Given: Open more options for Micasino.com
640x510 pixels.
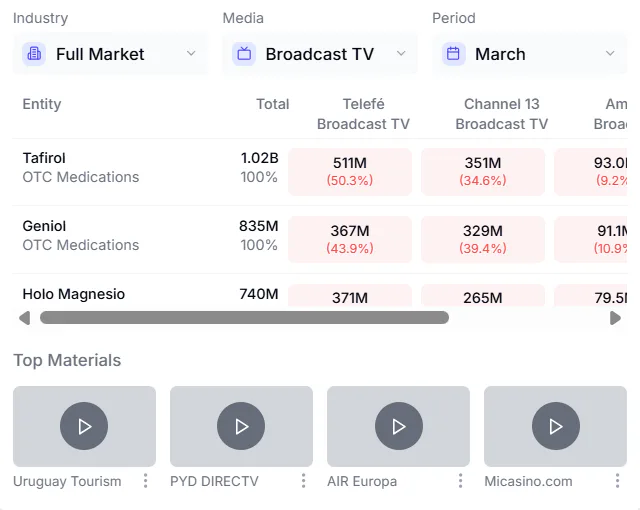Looking at the screenshot, I should tap(618, 481).
